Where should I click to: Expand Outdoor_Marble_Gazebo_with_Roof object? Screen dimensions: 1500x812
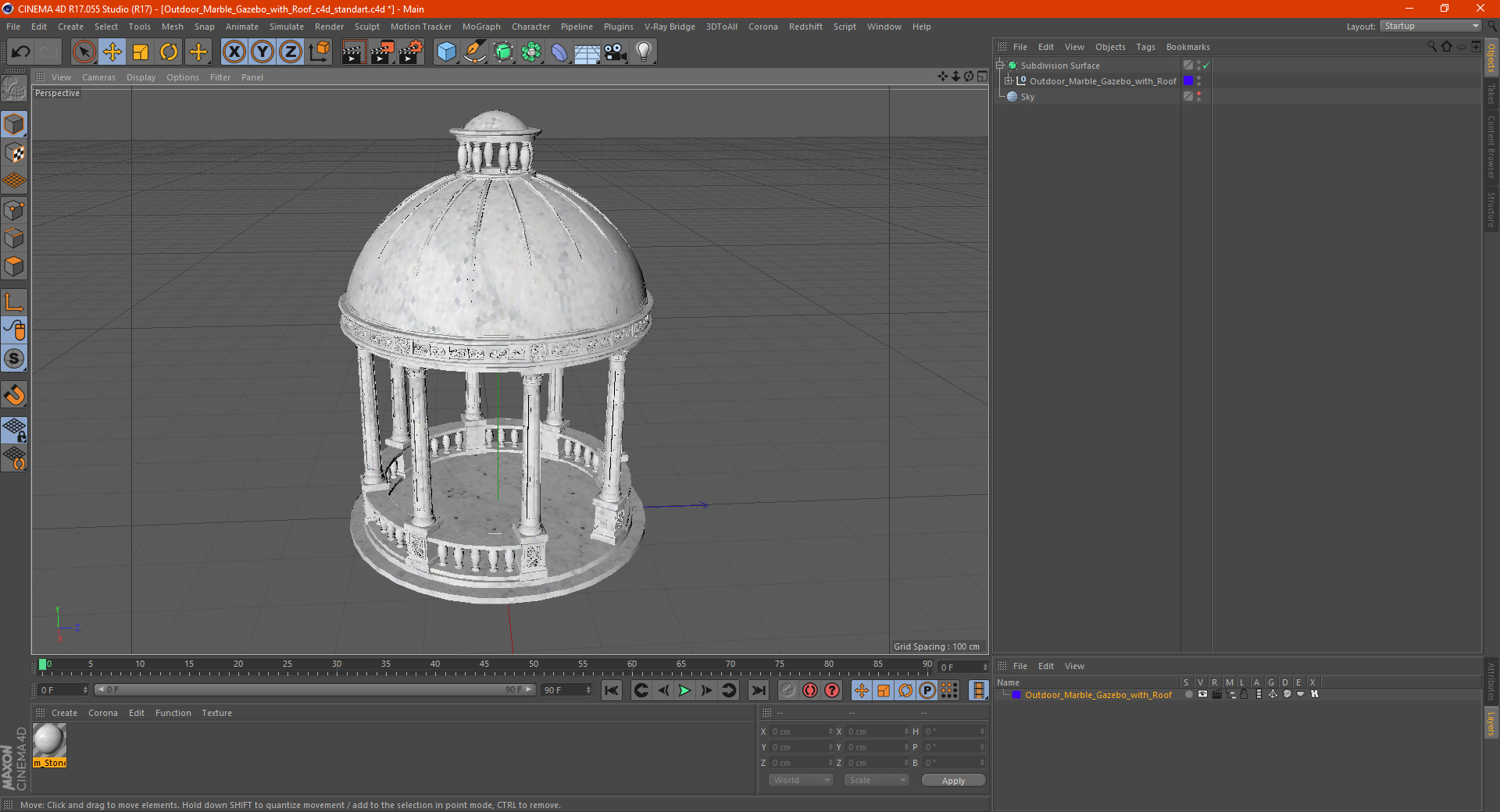pyautogui.click(x=1009, y=81)
